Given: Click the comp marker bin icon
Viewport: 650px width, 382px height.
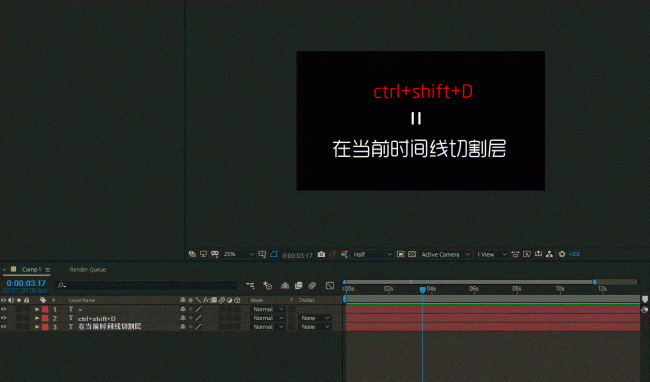Looking at the screenshot, I should [x=645, y=299].
